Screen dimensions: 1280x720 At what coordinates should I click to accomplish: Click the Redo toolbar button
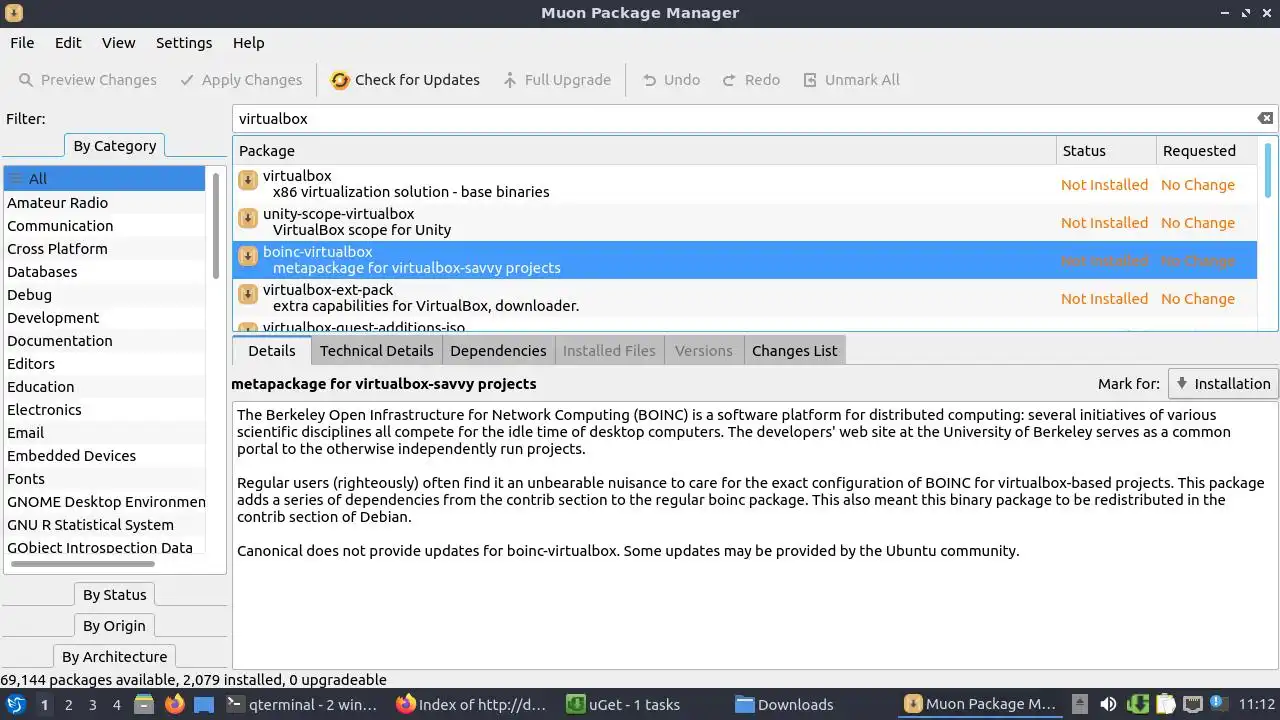point(750,80)
